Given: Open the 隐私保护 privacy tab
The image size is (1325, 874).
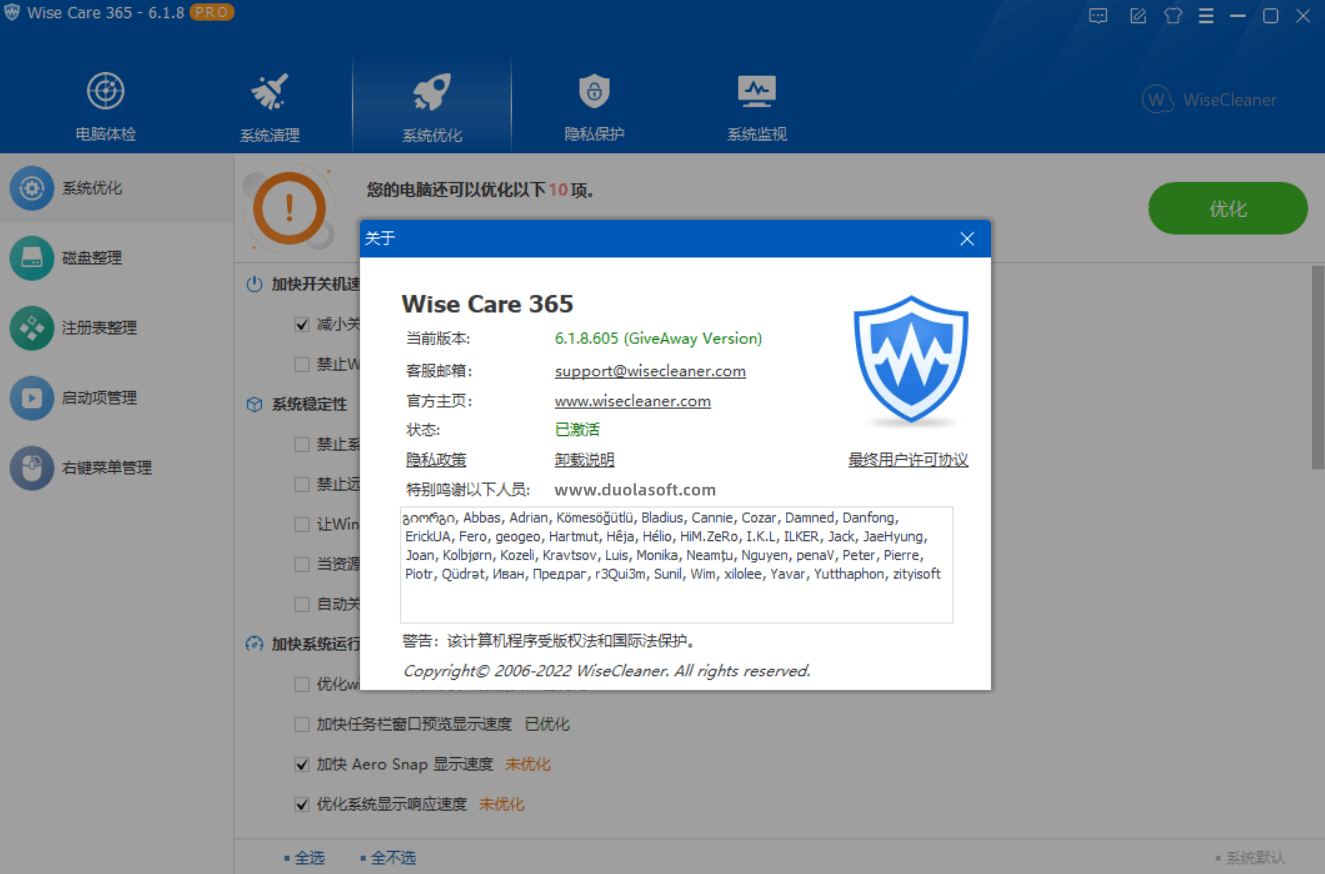Looking at the screenshot, I should pyautogui.click(x=594, y=106).
